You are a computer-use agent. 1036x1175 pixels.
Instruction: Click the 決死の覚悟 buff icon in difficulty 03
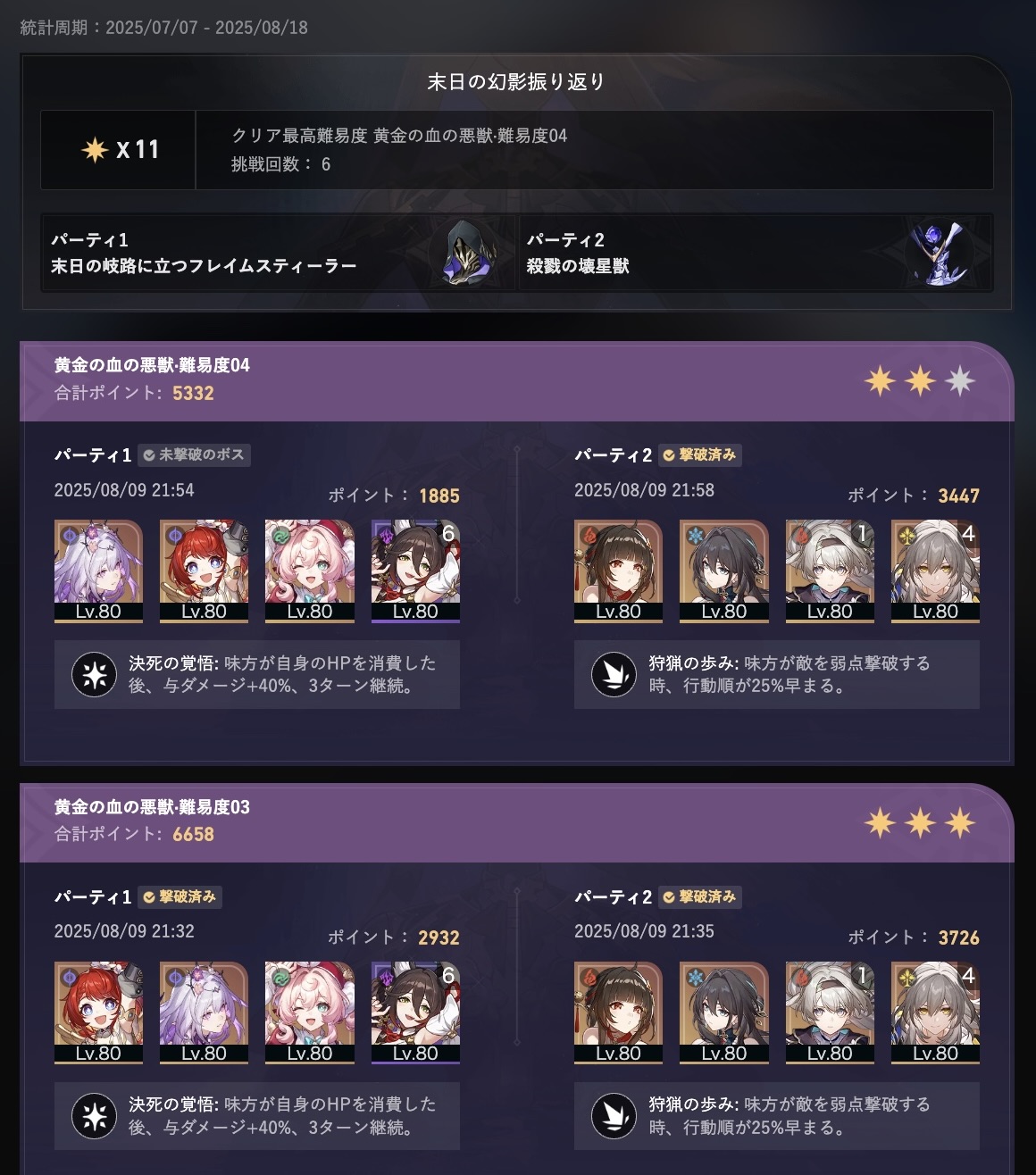(95, 1116)
